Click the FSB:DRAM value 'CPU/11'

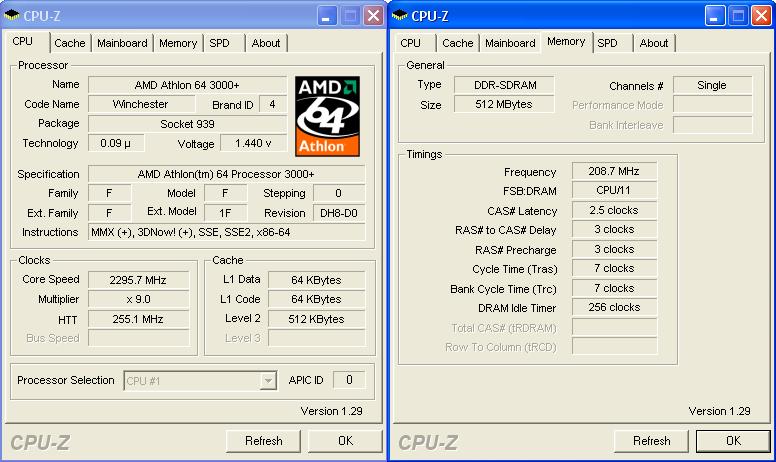tap(614, 190)
